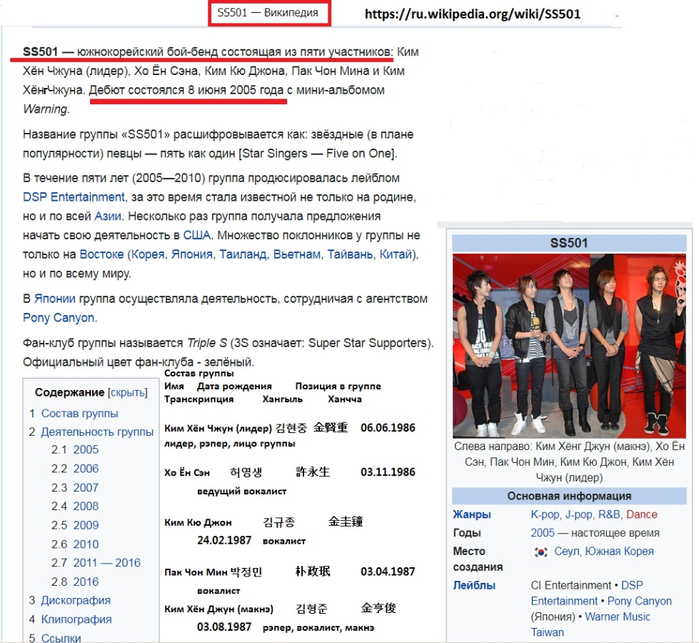The image size is (699, 643).
Task: Select the date 03.08.1987
Action: click(x=224, y=627)
